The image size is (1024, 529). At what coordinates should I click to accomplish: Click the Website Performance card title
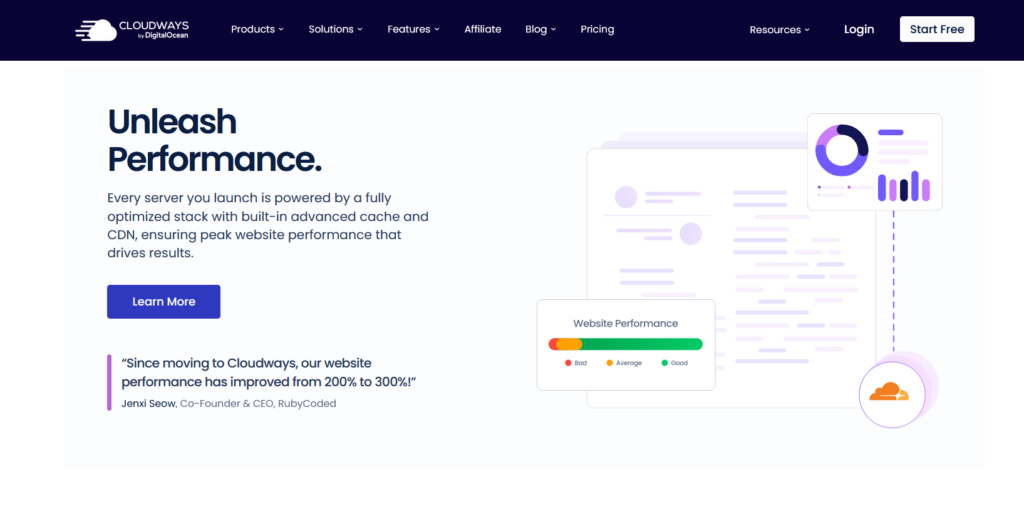625,323
